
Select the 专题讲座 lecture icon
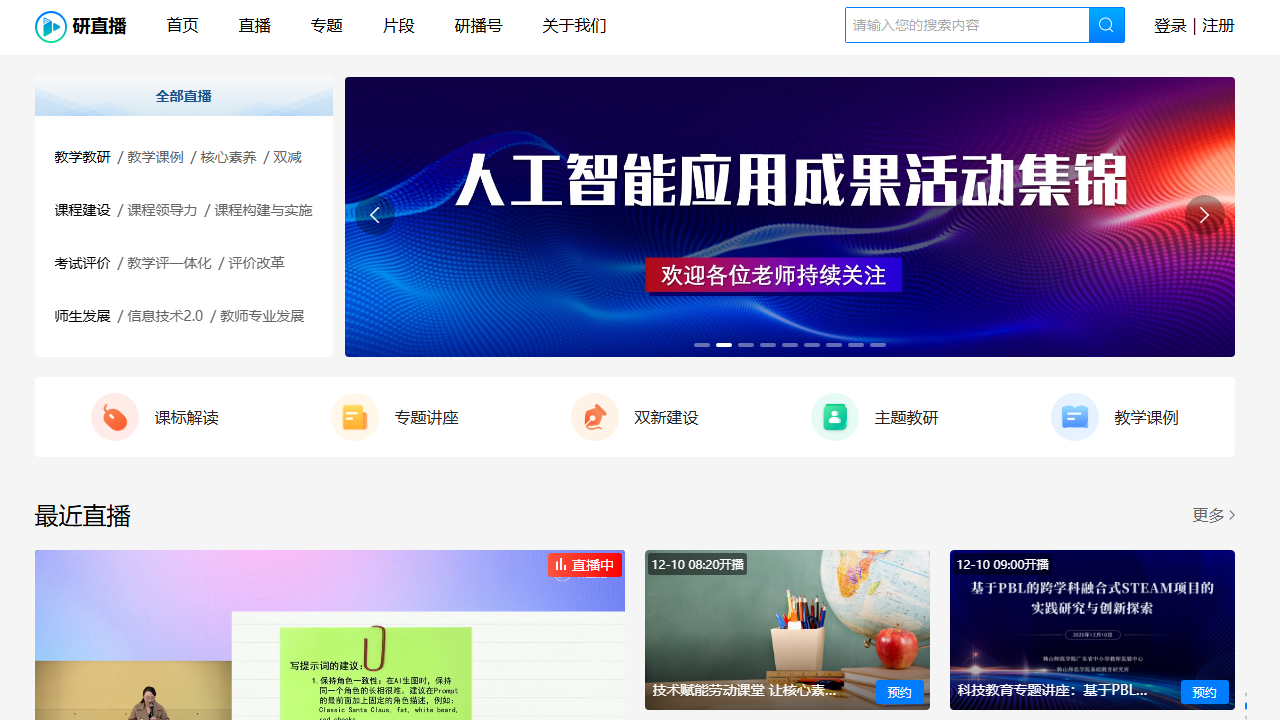point(355,417)
